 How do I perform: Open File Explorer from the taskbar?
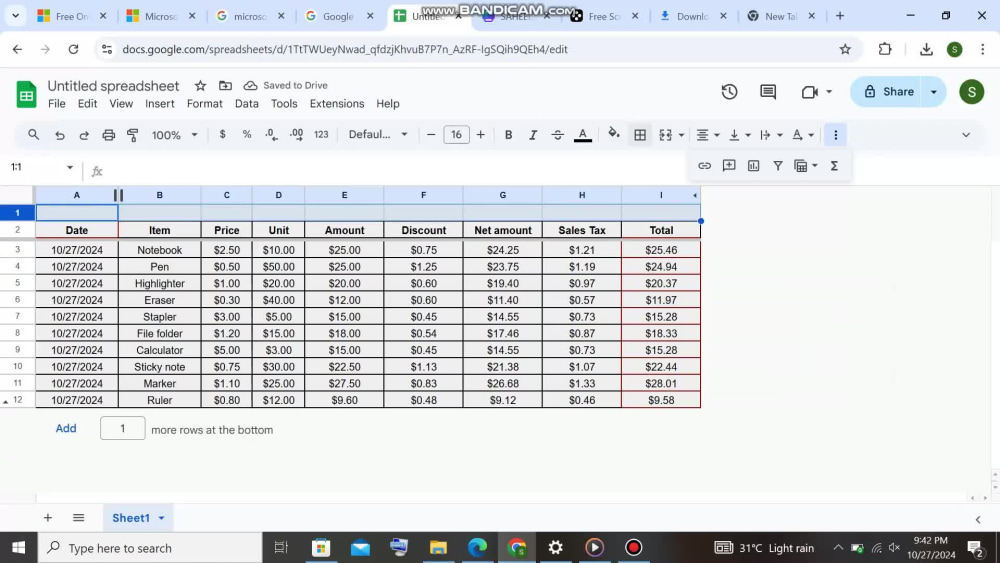[438, 548]
